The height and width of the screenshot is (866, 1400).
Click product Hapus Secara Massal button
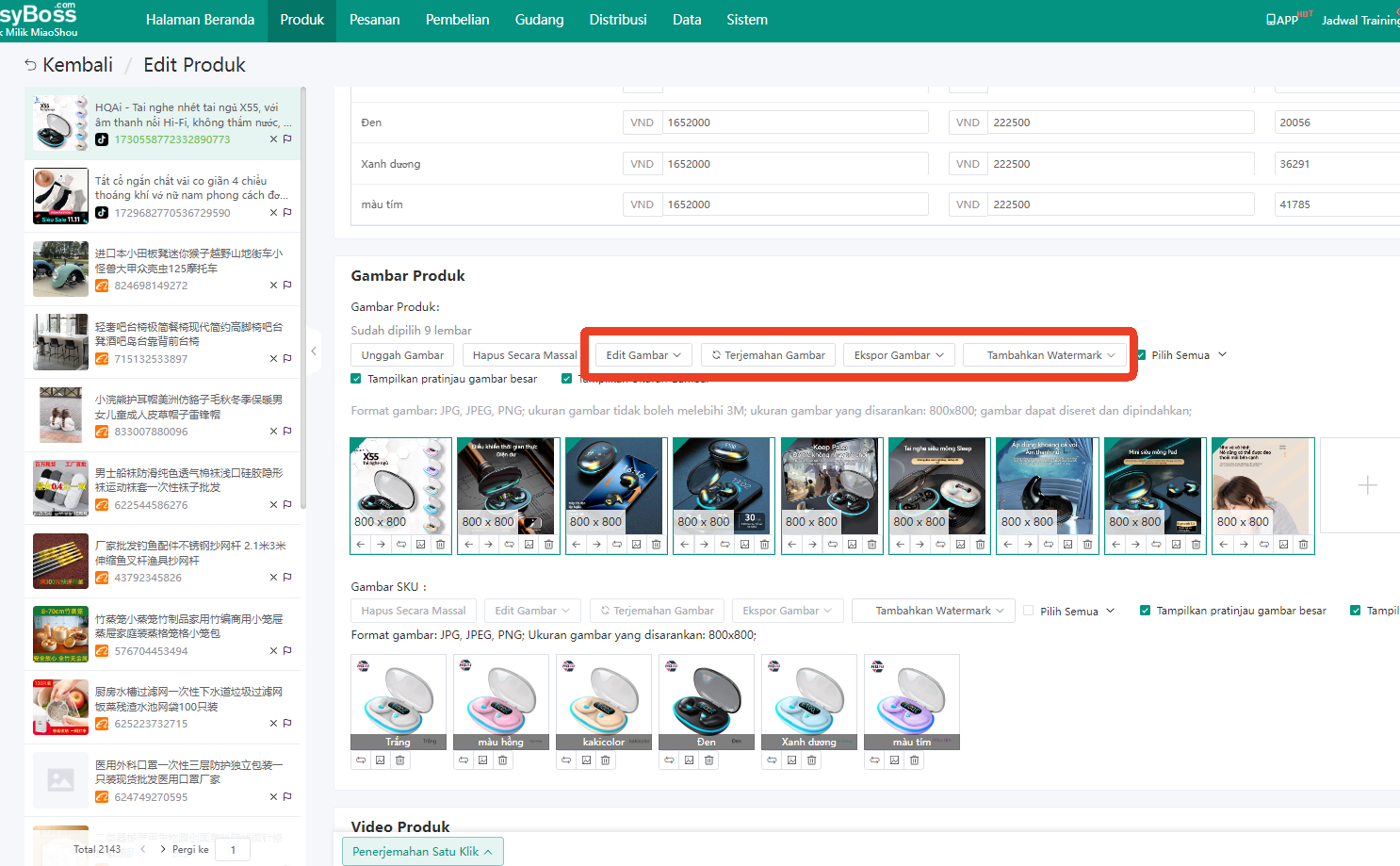pos(525,355)
